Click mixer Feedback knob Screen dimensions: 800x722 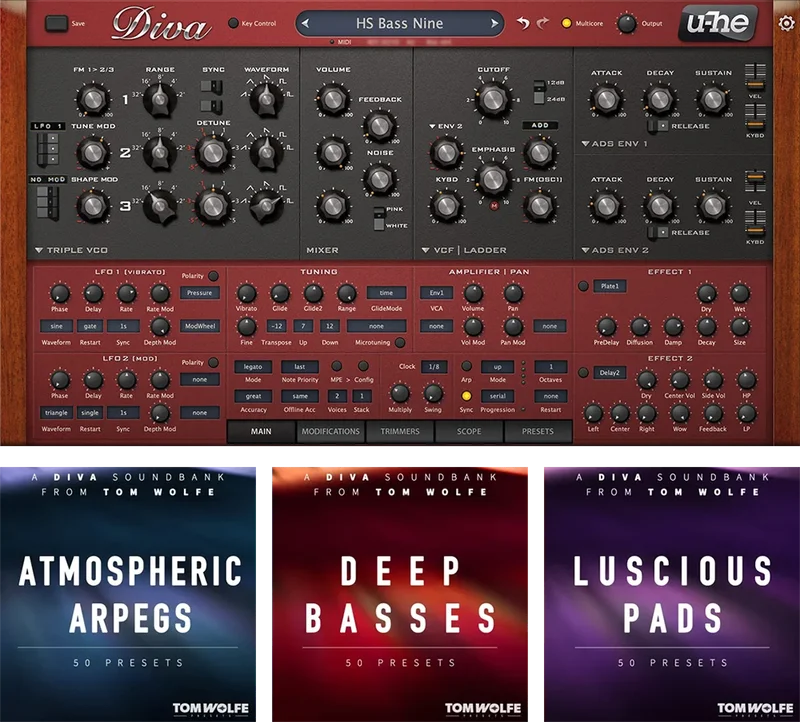point(379,126)
